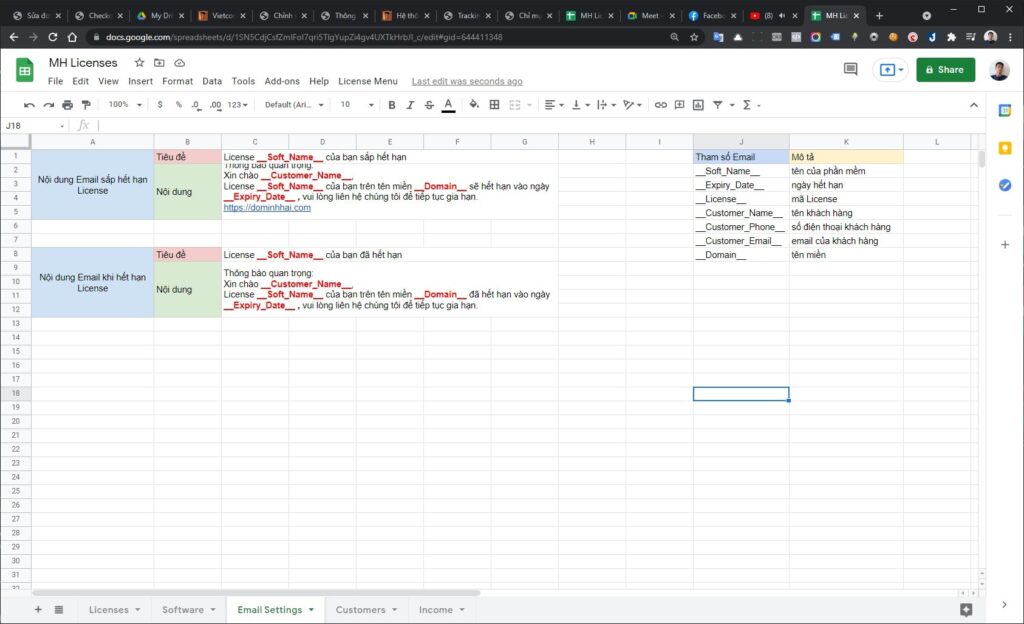Open the comment history icon
The image size is (1024, 624).
coord(850,70)
